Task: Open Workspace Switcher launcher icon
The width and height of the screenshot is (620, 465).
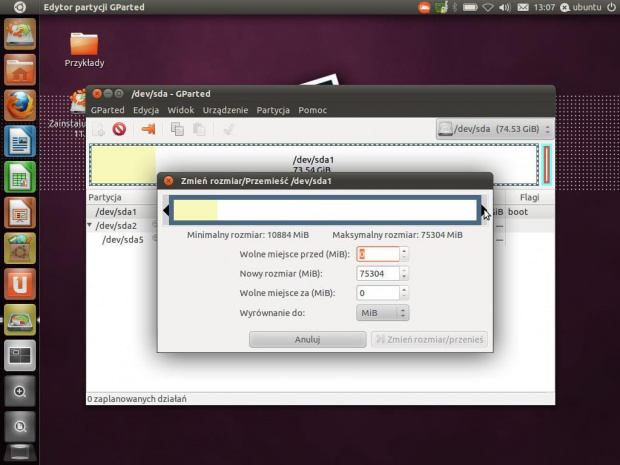Action: pyautogui.click(x=20, y=355)
